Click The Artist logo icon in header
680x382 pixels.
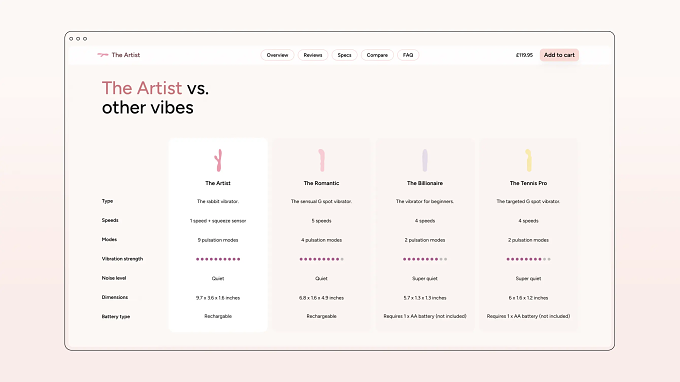(103, 55)
